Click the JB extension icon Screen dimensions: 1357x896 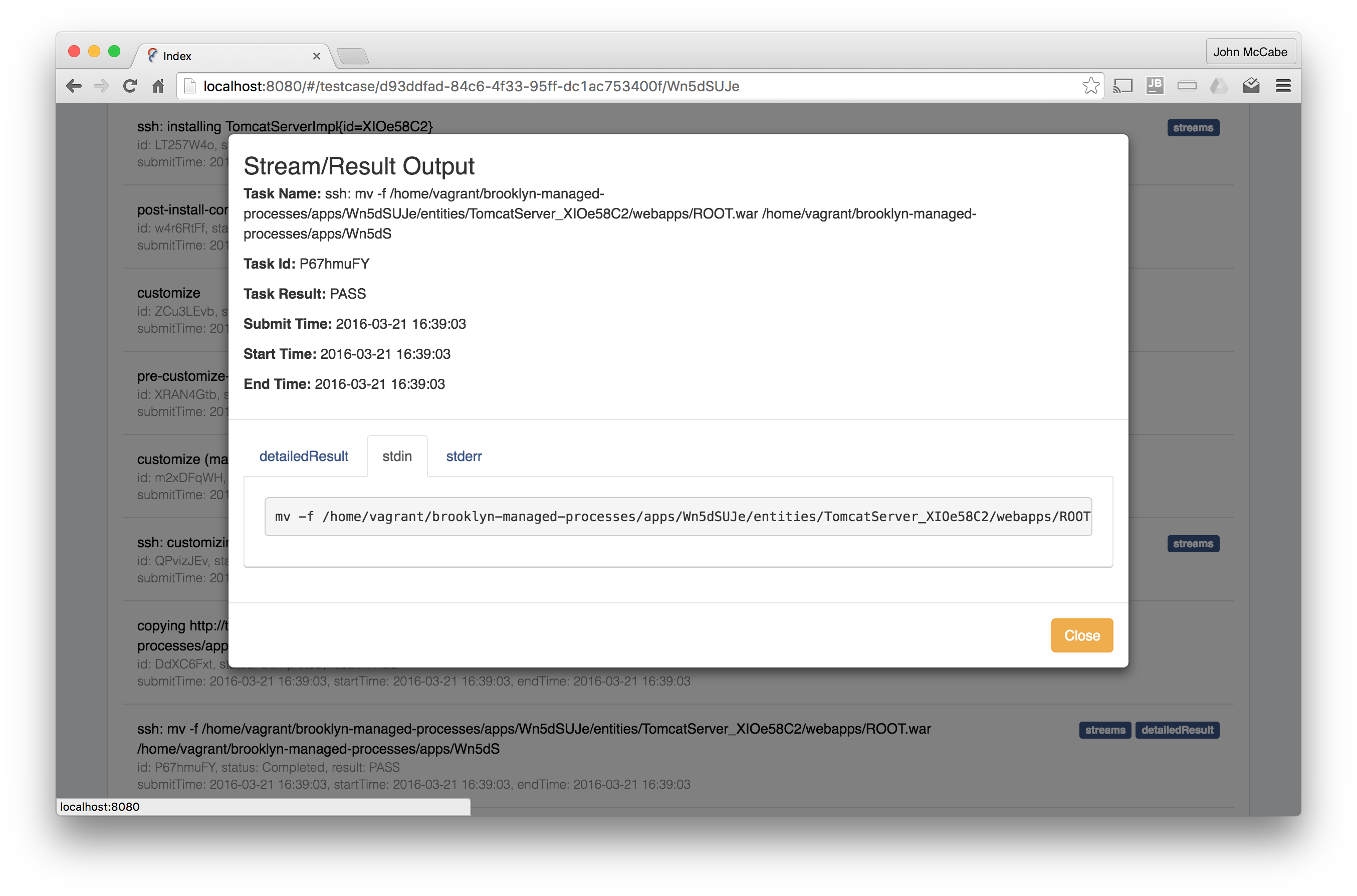pyautogui.click(x=1155, y=86)
